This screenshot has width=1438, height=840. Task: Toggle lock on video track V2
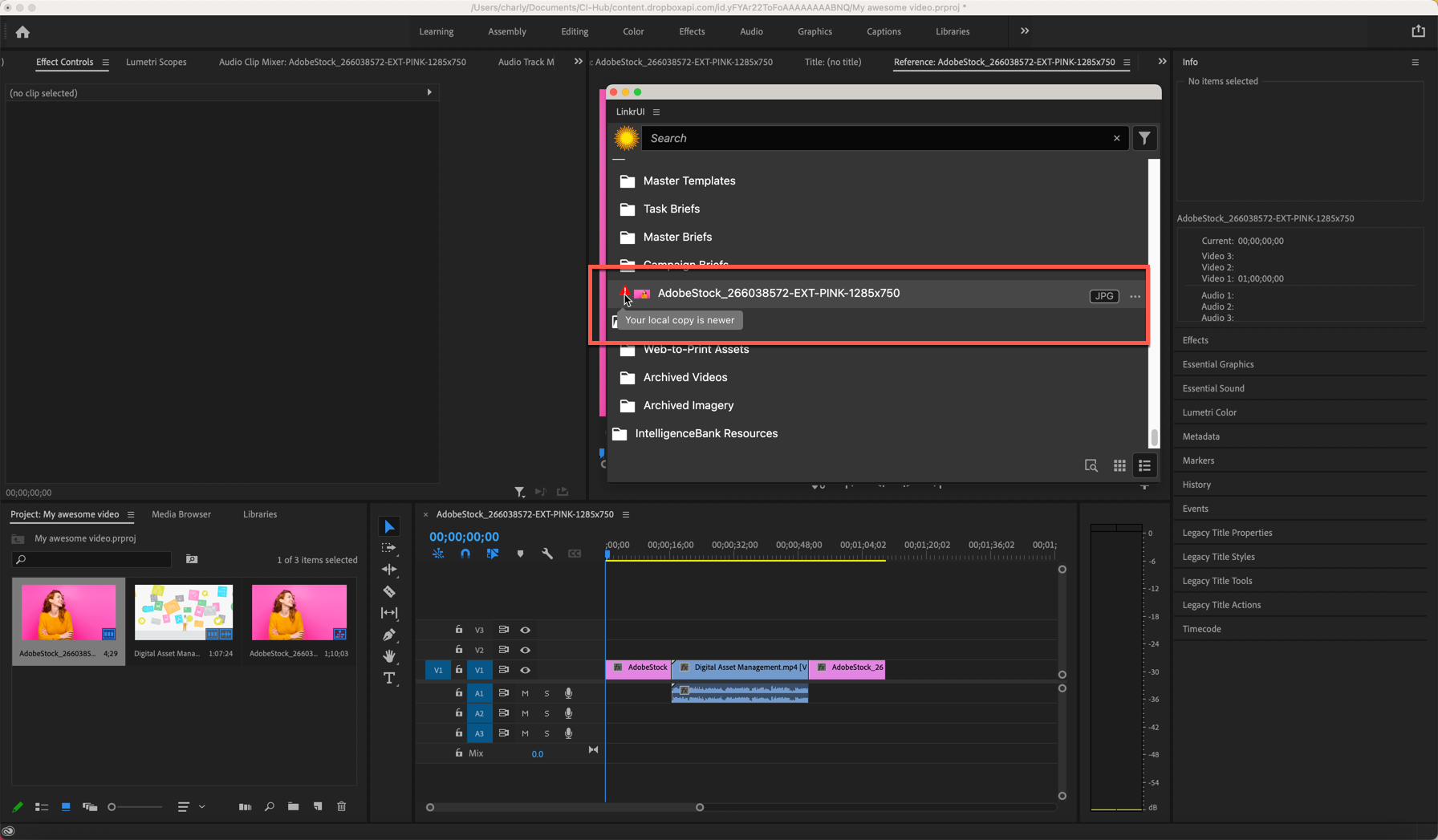point(459,650)
